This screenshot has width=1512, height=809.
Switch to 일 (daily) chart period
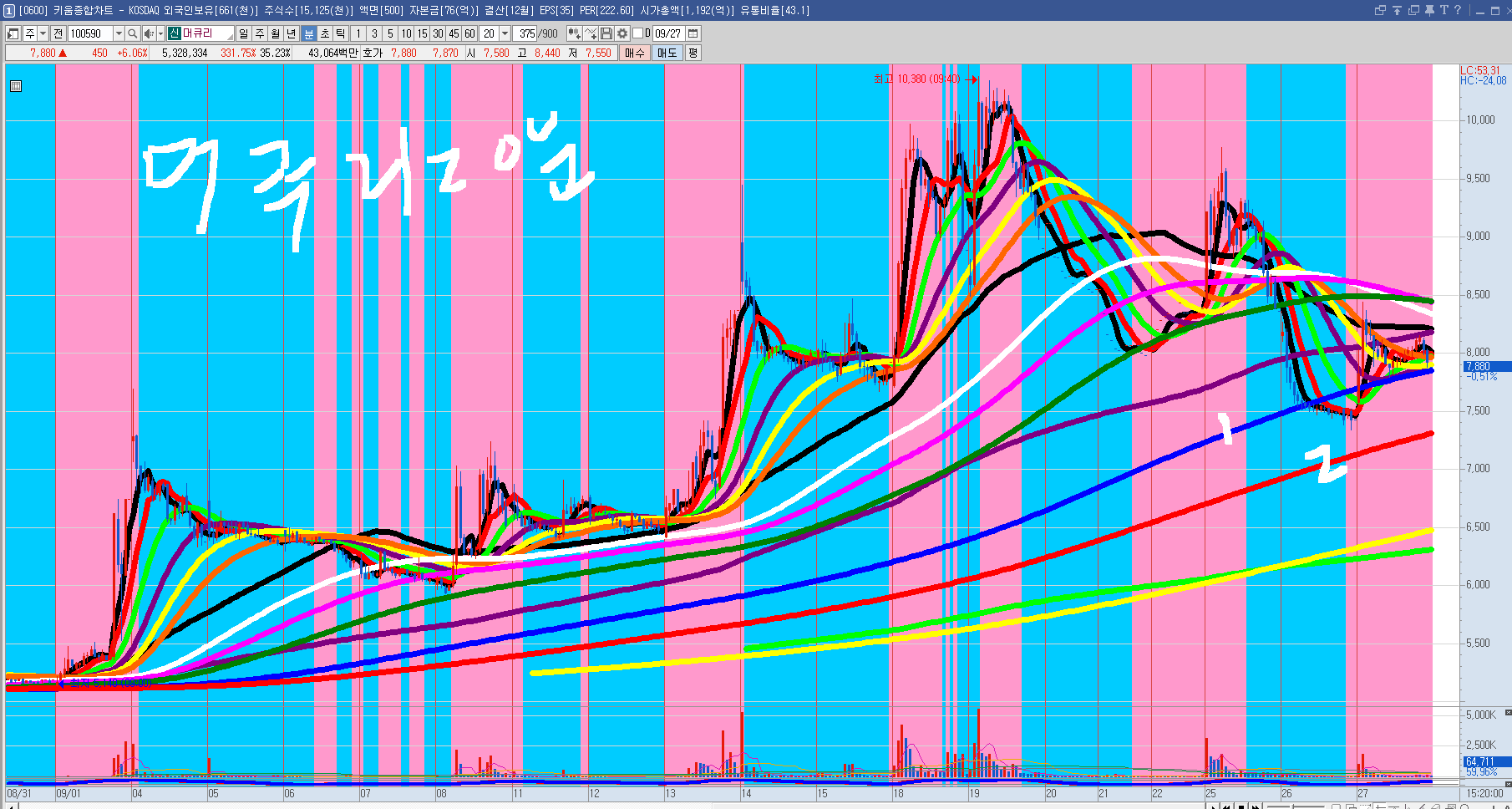tap(243, 33)
